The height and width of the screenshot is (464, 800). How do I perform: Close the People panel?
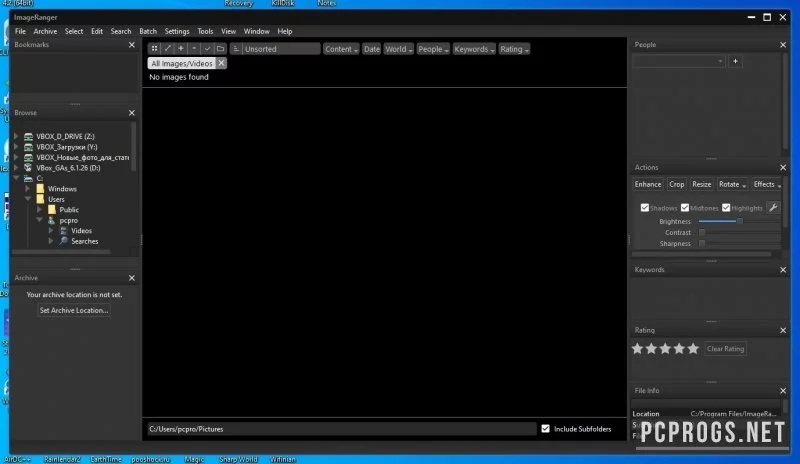pos(783,45)
